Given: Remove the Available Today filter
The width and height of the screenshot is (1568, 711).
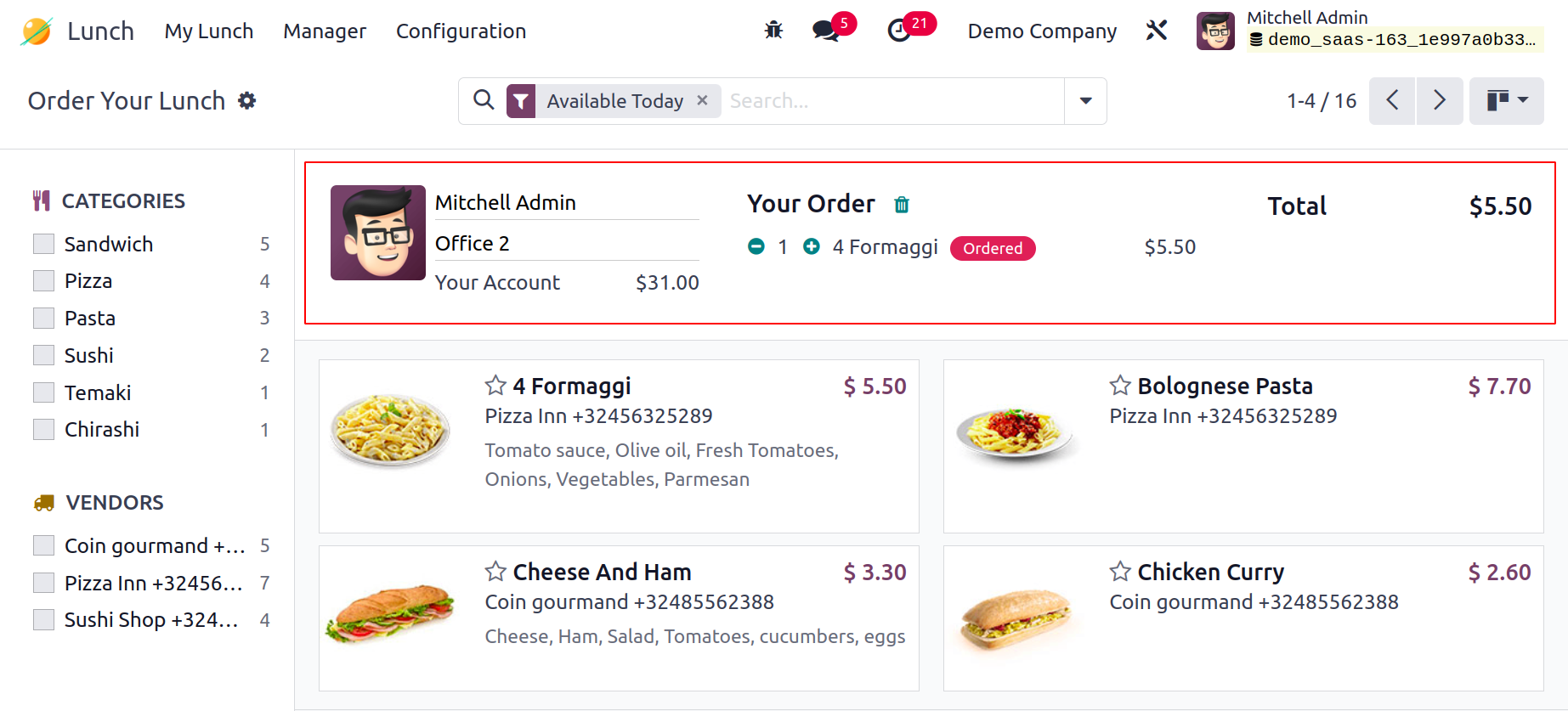Looking at the screenshot, I should click(702, 100).
